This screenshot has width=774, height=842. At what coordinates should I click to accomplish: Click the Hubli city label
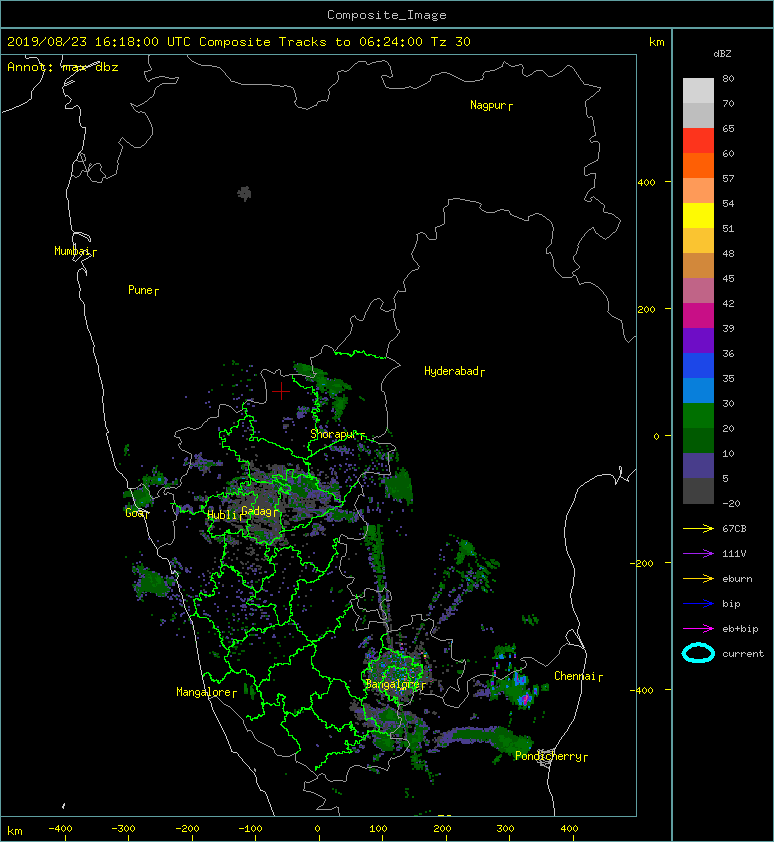pos(222,515)
